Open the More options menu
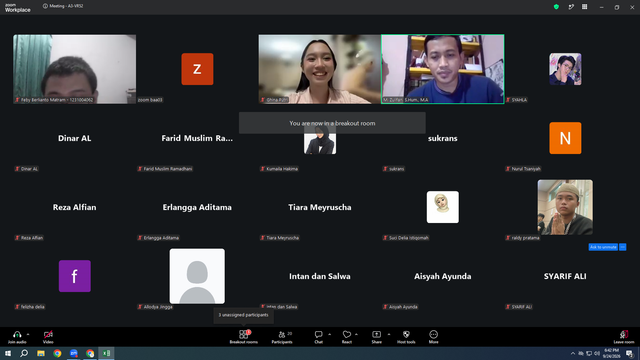 coord(433,337)
